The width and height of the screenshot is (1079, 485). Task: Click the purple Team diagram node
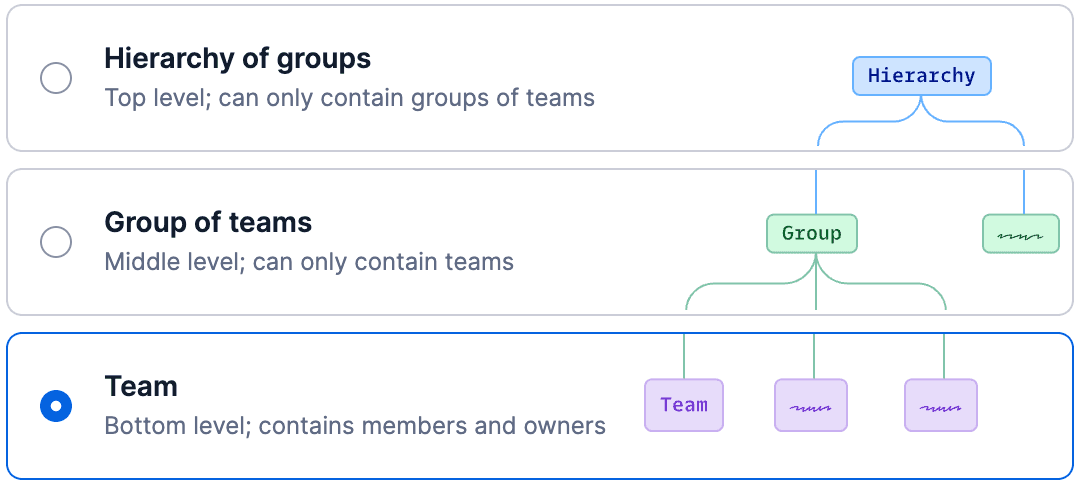tap(684, 405)
